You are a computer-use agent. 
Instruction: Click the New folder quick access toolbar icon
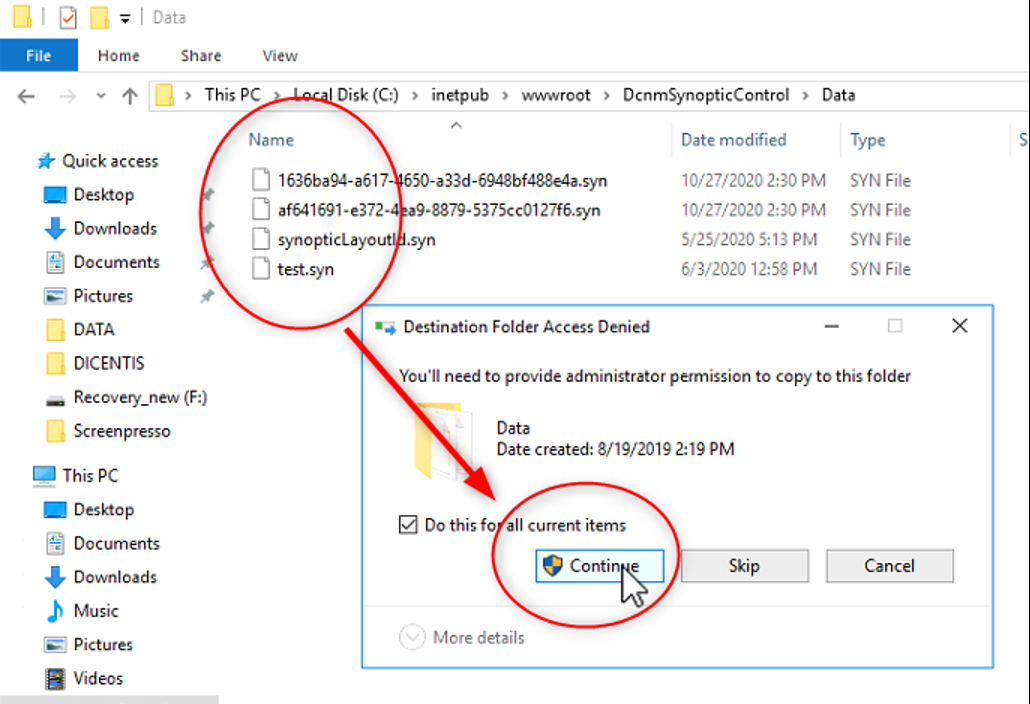click(x=99, y=18)
